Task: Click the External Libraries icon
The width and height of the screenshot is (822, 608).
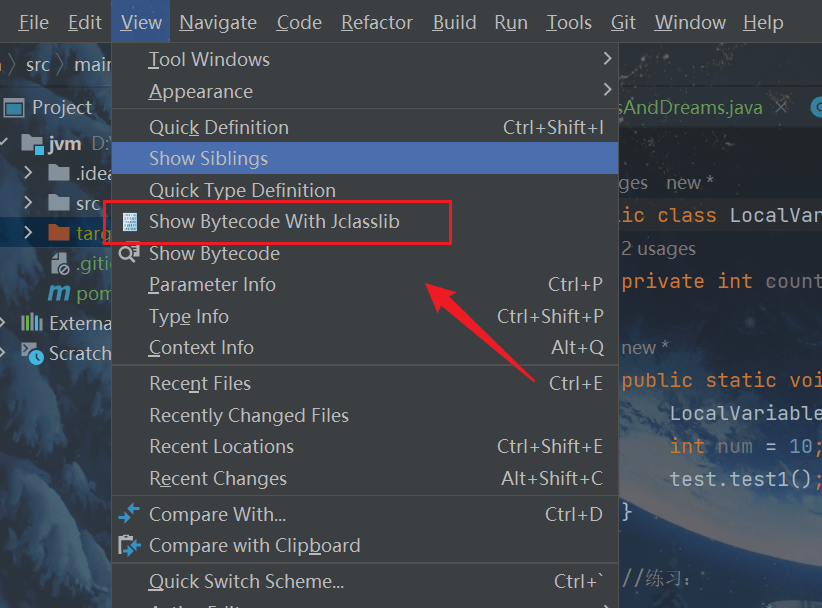Action: tap(33, 323)
